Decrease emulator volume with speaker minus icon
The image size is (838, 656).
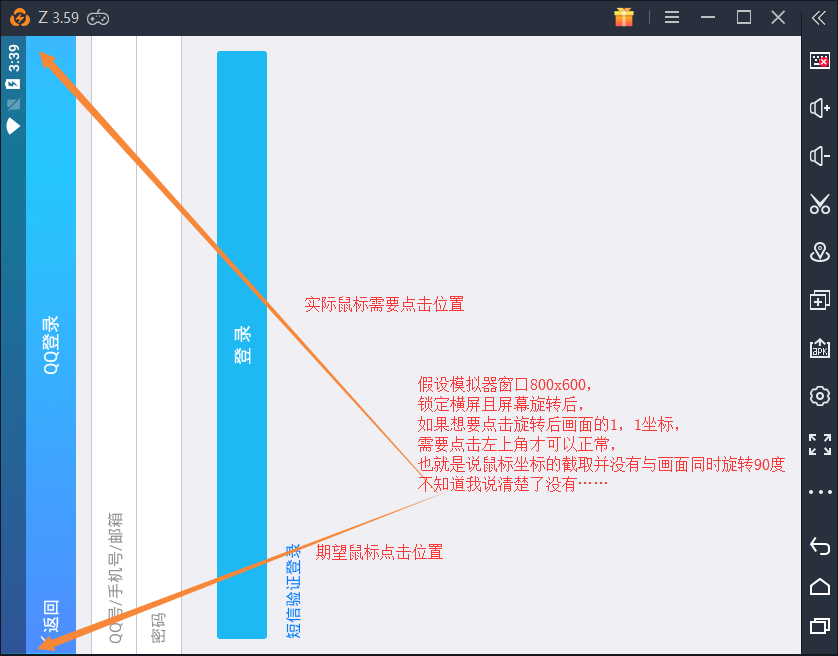coord(820,156)
